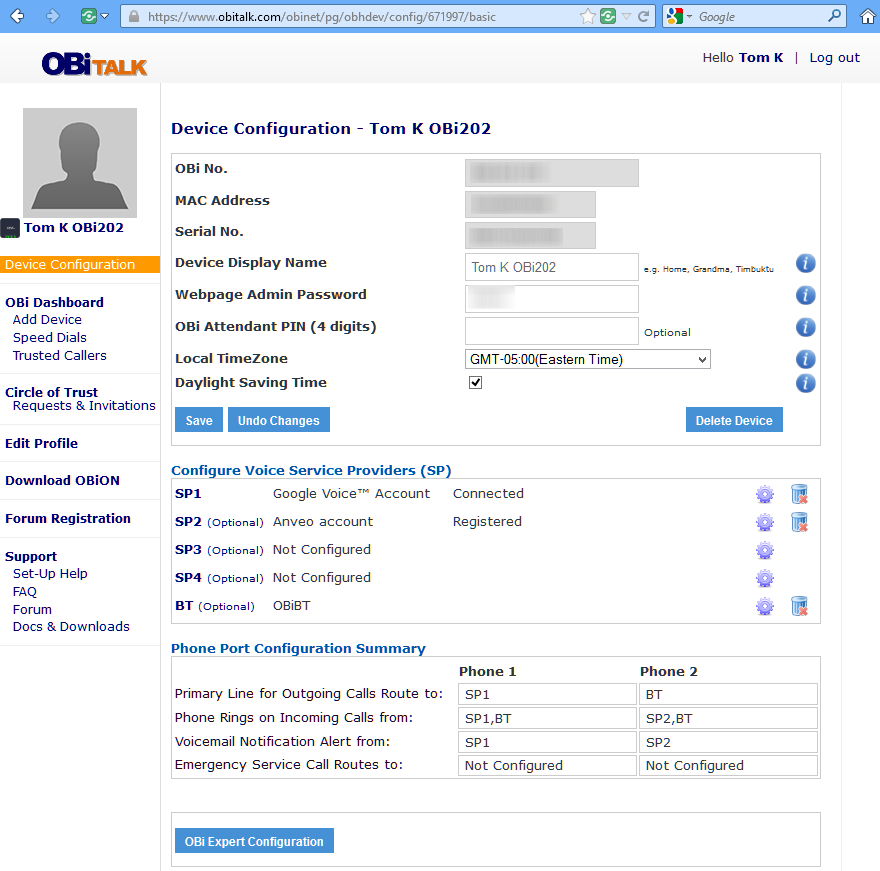Open the address bar history dropdown arrow
Viewport: 880px width, 871px height.
coord(626,16)
